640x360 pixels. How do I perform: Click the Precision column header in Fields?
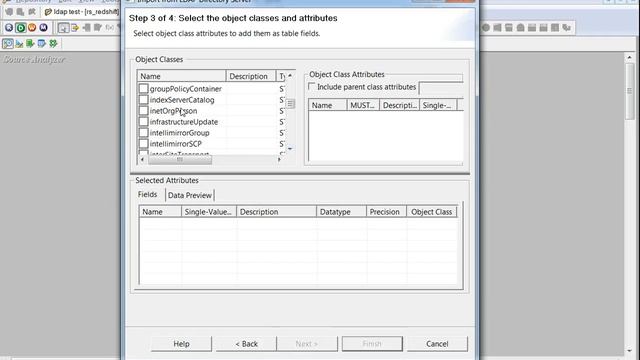[x=387, y=212]
